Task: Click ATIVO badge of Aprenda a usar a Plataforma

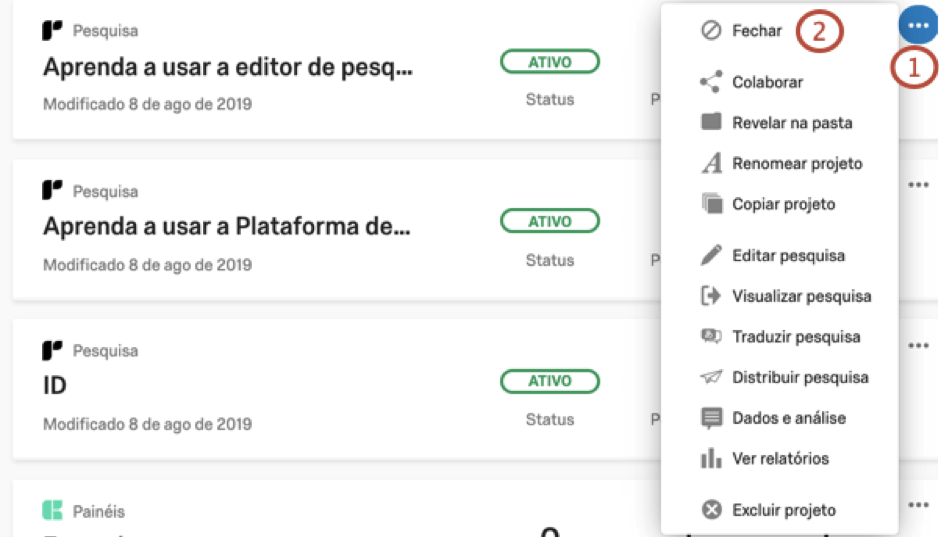Action: [x=550, y=221]
